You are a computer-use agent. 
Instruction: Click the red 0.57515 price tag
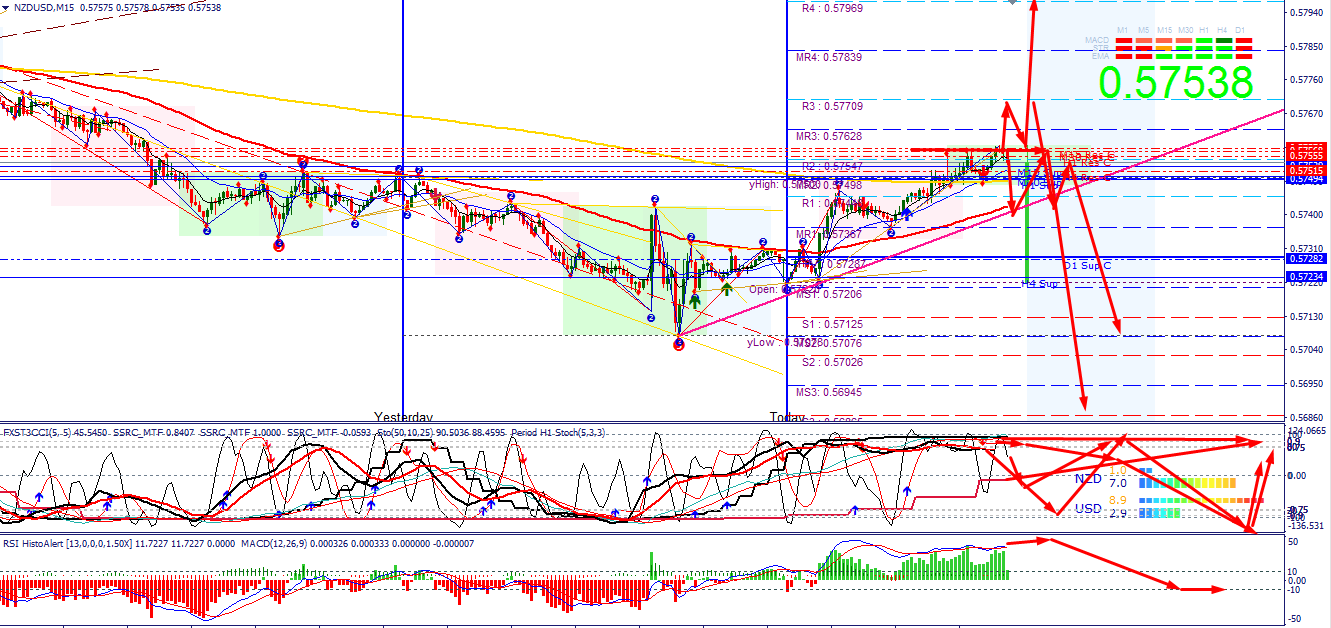[1307, 172]
